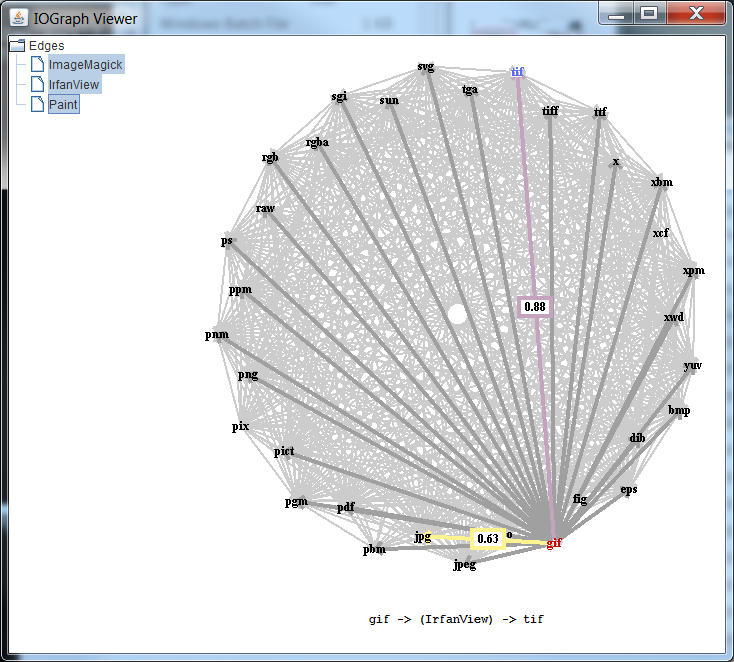Screen dimensions: 734x662
Task: Click the document icon beside Paint
Action: point(37,104)
